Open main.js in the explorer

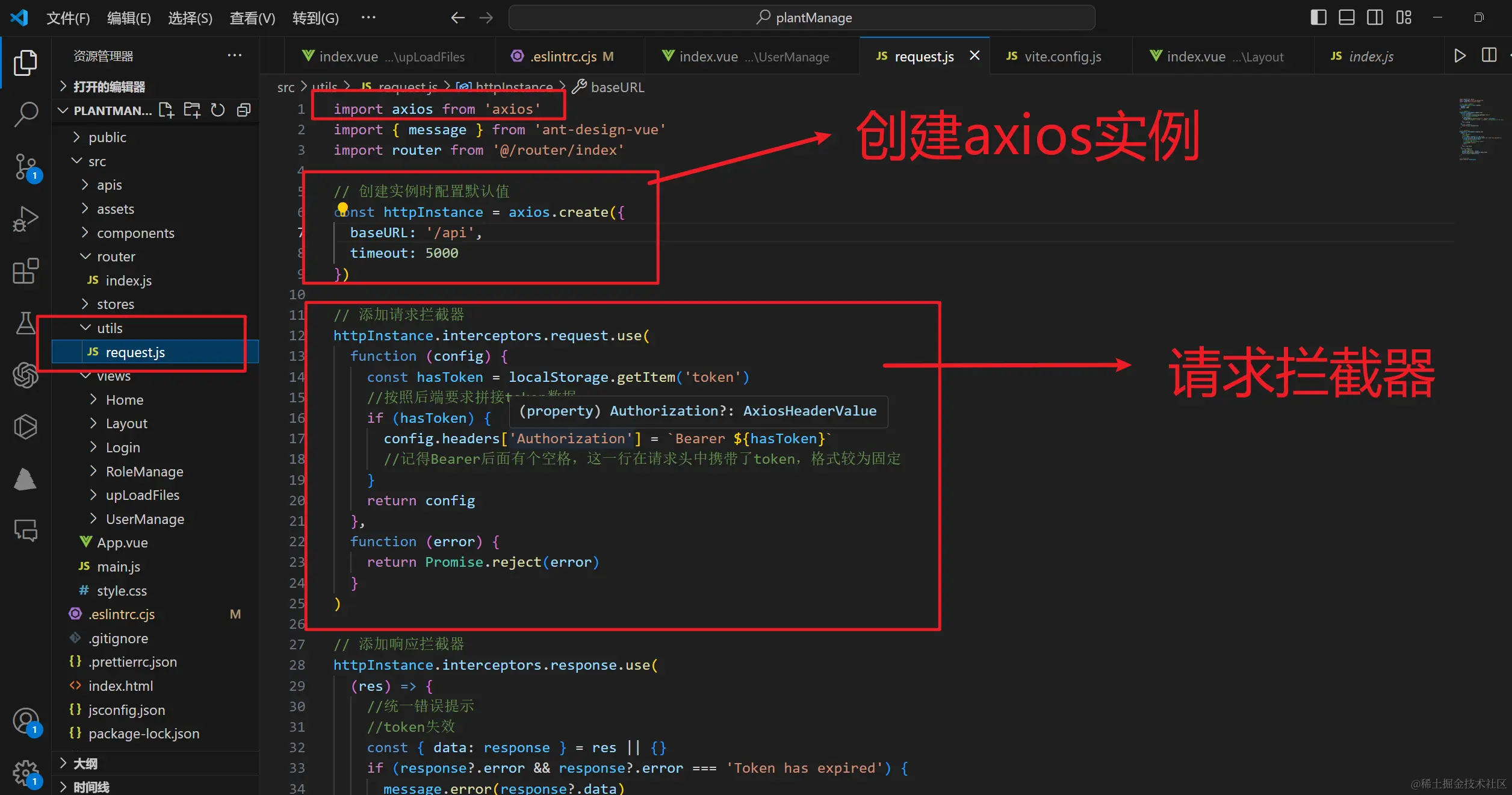coord(155,567)
